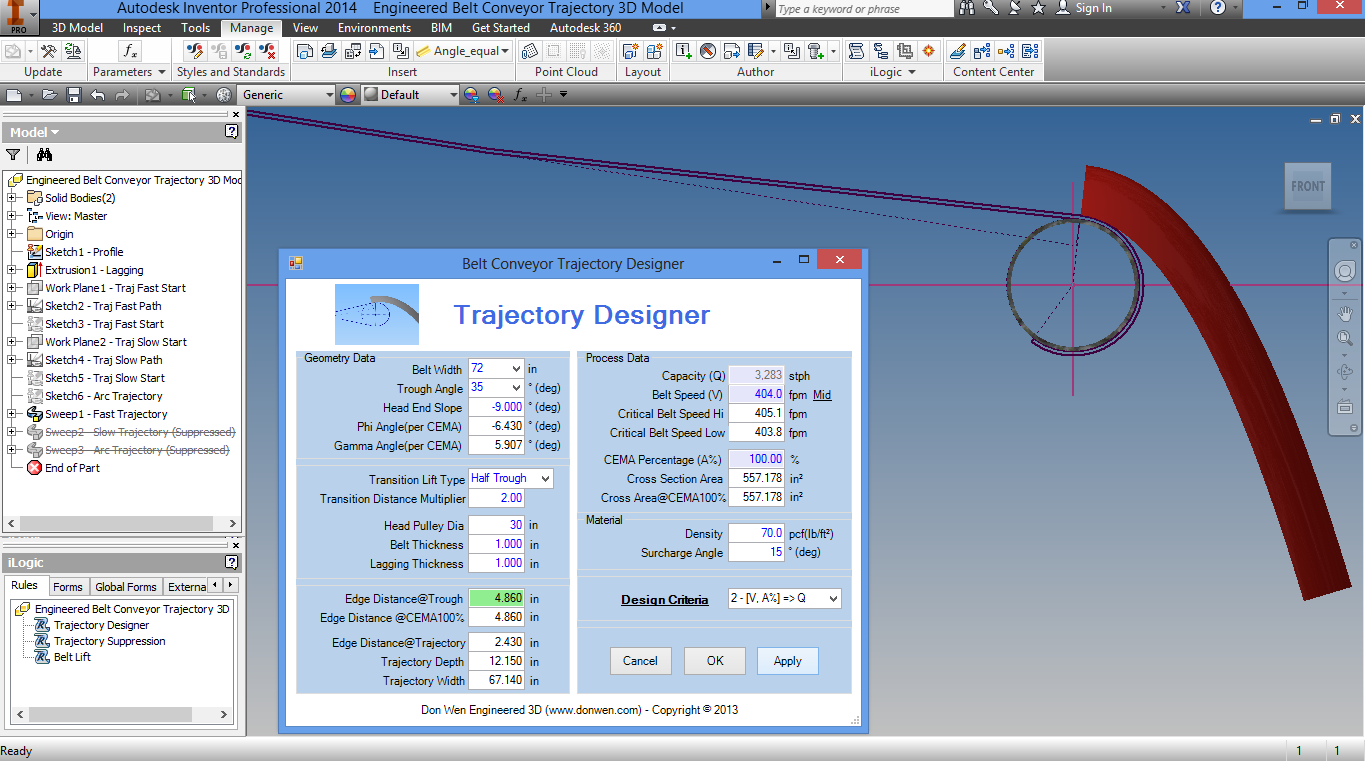Click the Save diskette icon in quick access
1365x761 pixels.
pos(73,95)
